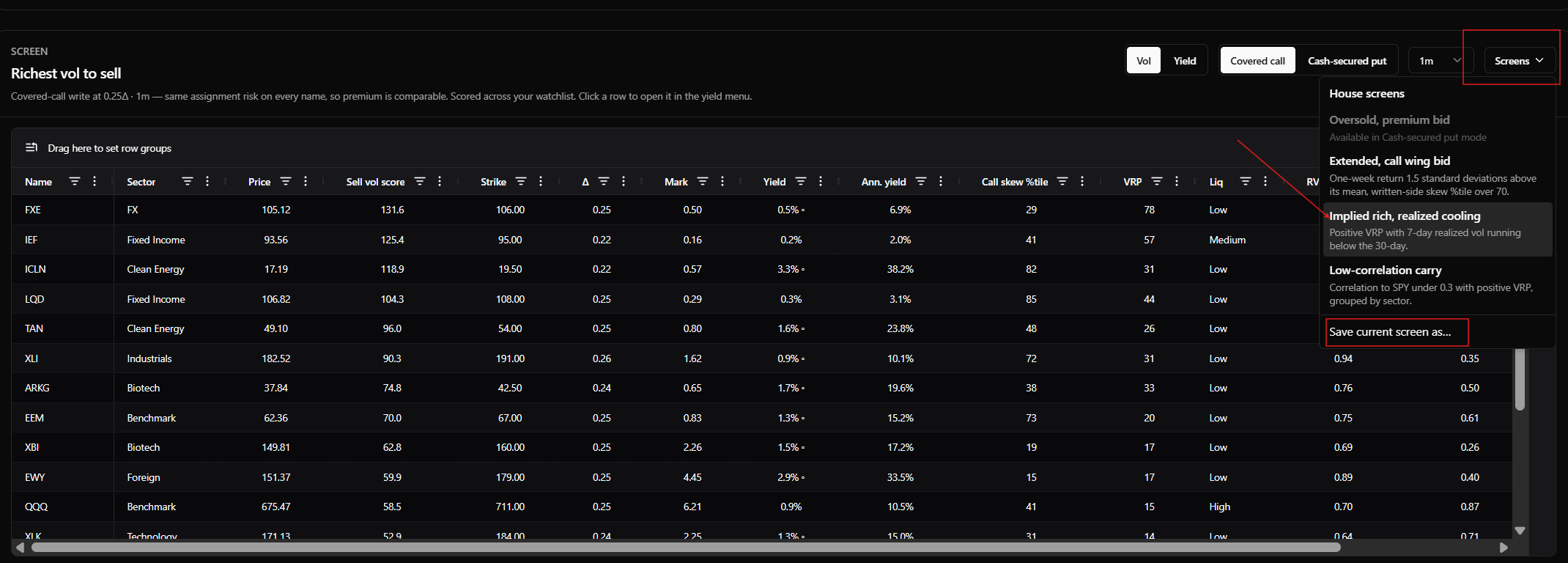Click the scroll right arrow

click(1504, 548)
